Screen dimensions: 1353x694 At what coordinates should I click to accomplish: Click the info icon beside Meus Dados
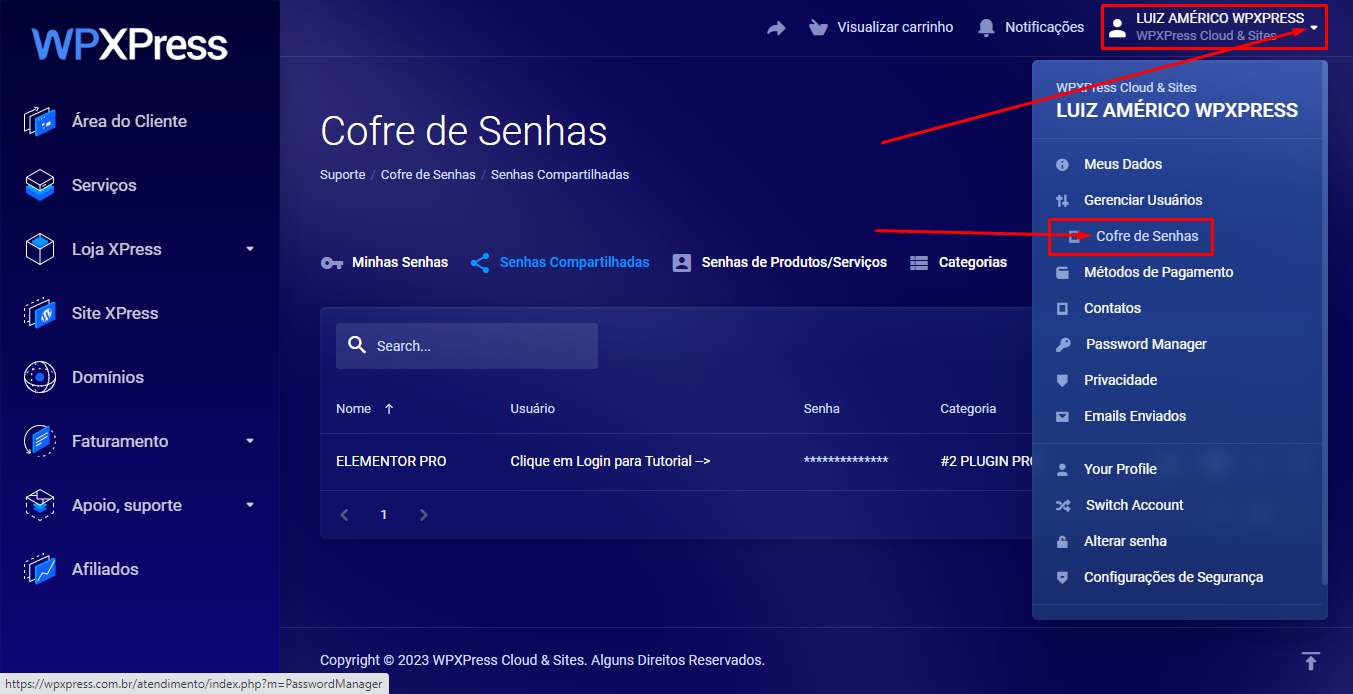tap(1063, 164)
